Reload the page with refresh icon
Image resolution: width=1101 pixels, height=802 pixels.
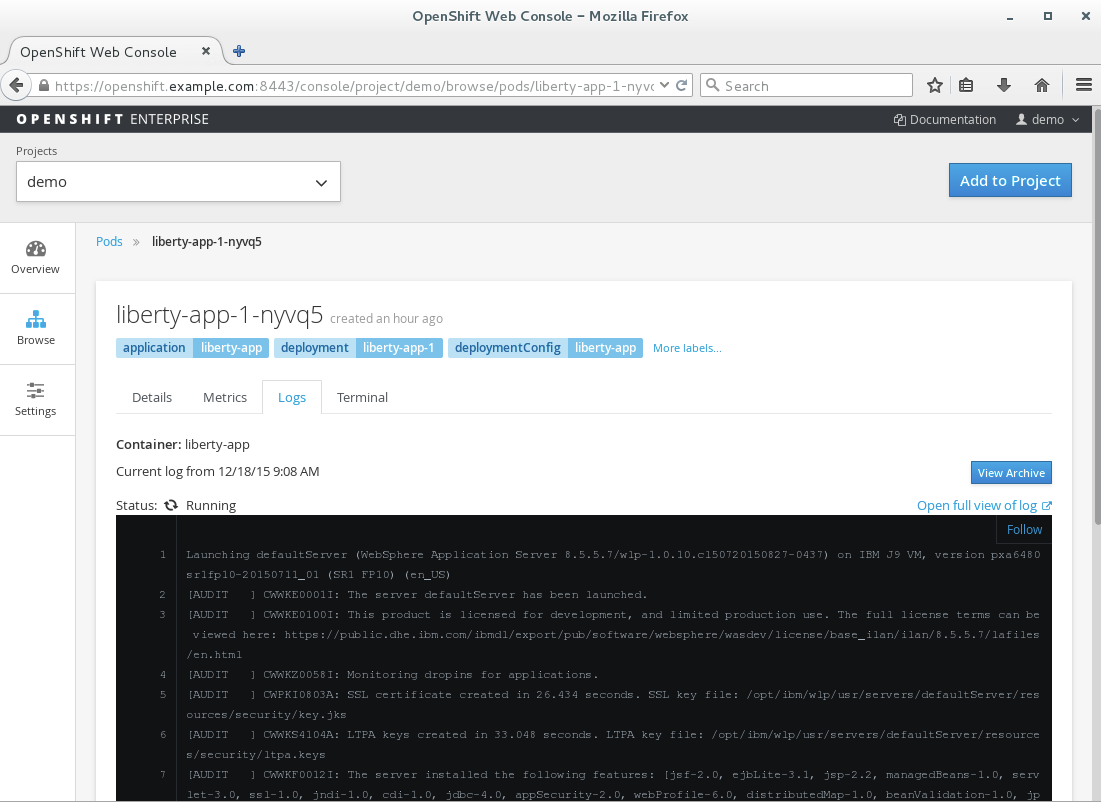681,86
